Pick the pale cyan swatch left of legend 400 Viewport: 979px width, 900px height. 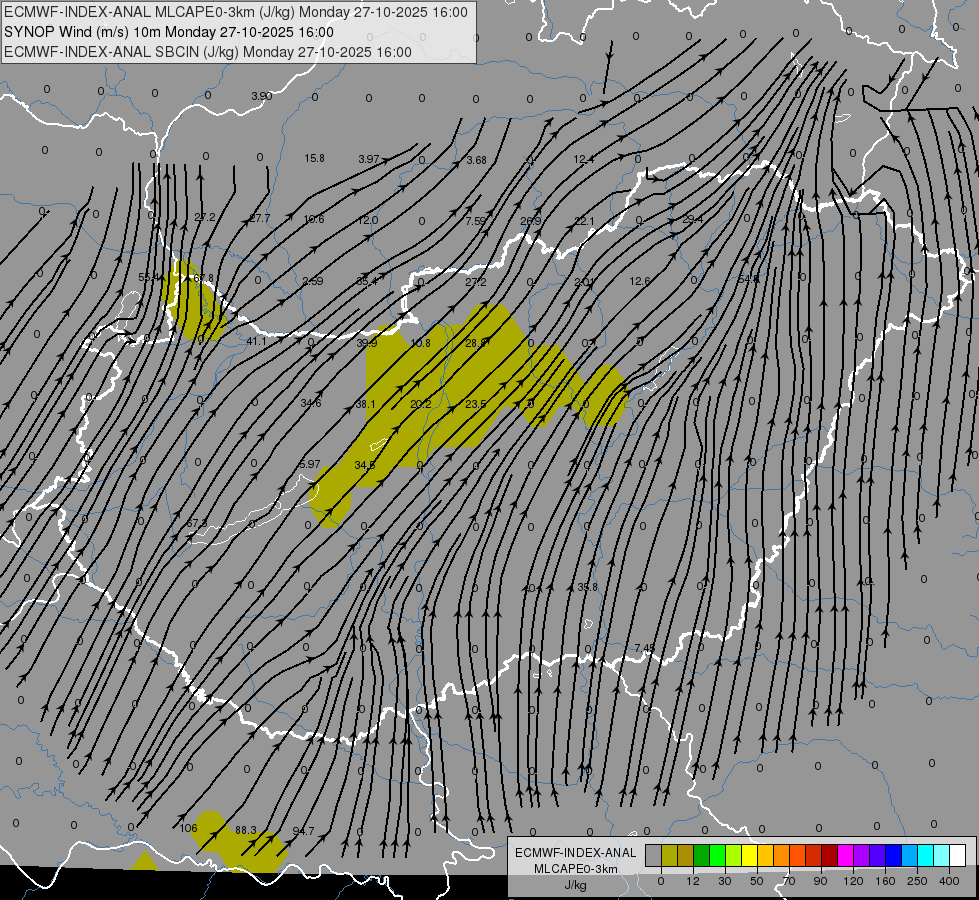(x=942, y=856)
